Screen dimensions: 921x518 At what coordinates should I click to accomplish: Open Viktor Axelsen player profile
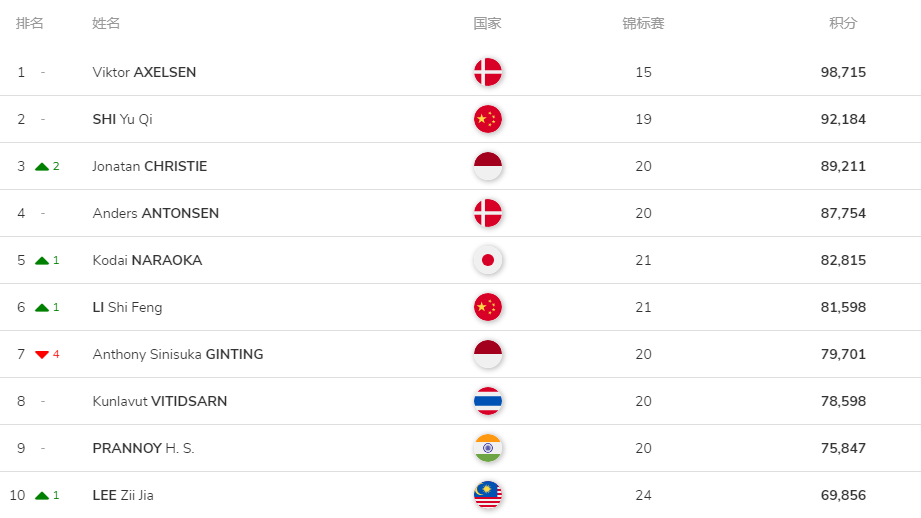click(144, 72)
